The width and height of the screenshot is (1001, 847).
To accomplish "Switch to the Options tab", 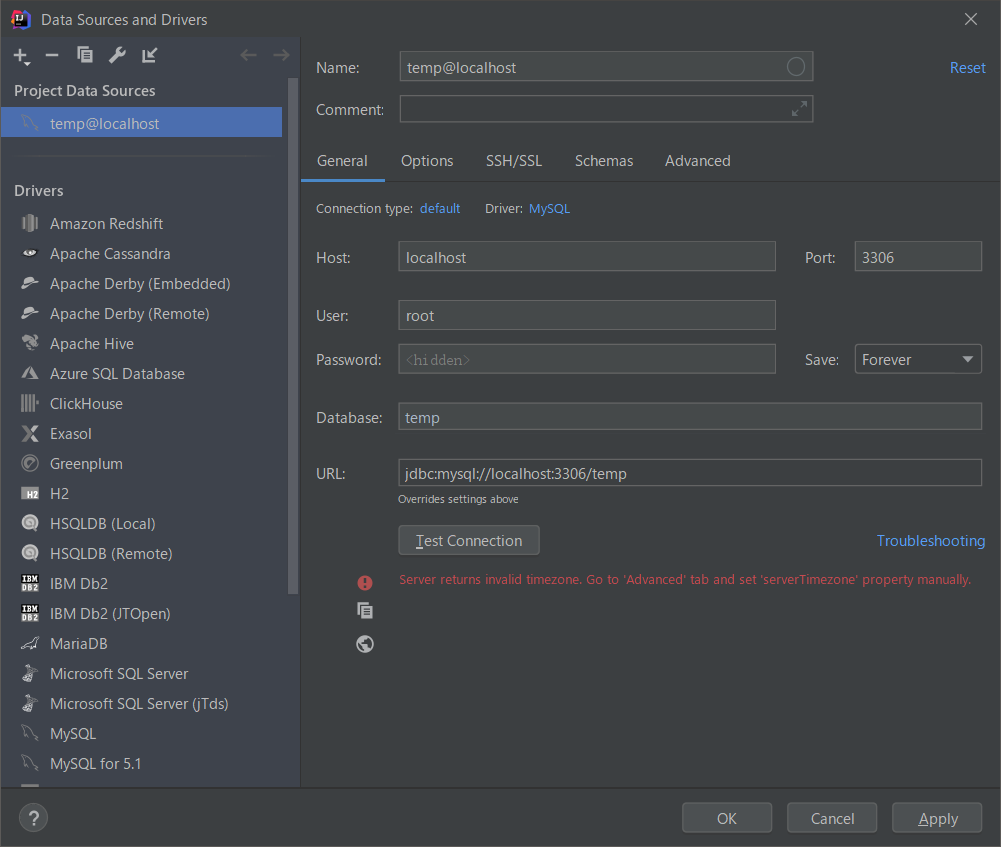I will point(427,161).
